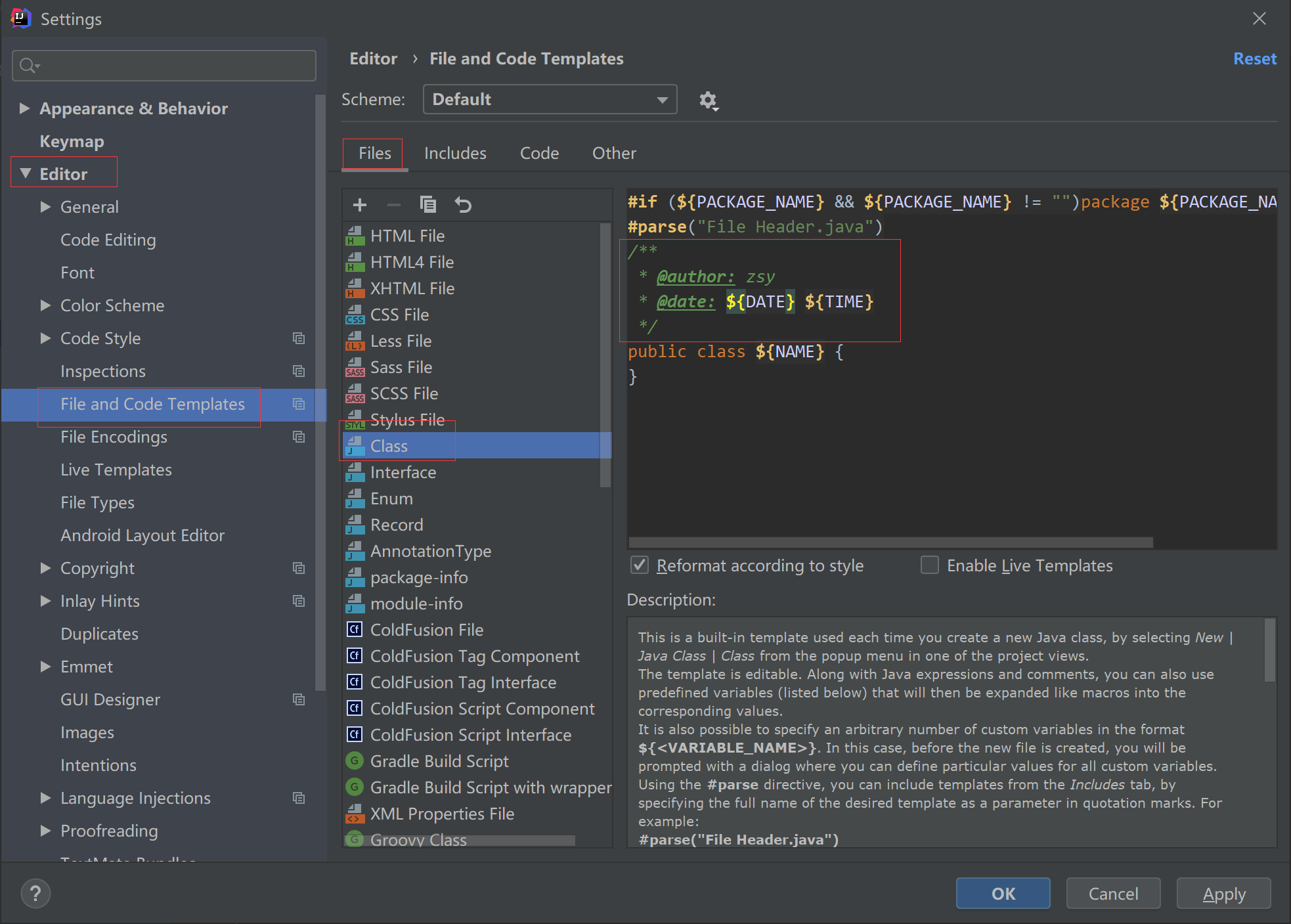Viewport: 1291px width, 924px height.
Task: Click the help question mark icon
Action: click(35, 893)
